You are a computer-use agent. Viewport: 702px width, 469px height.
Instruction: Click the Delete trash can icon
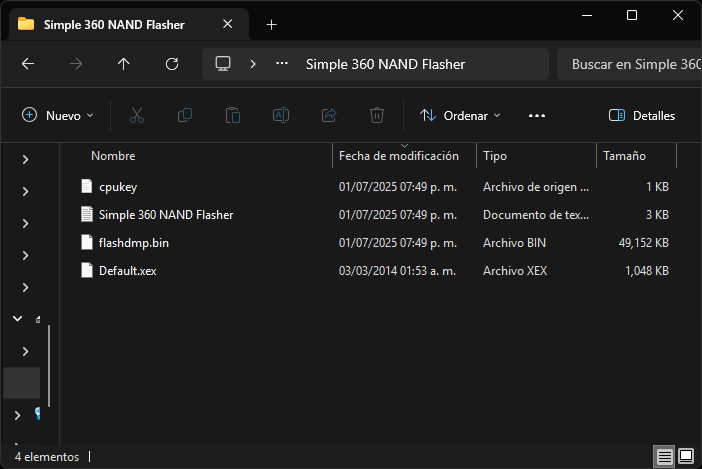point(377,115)
